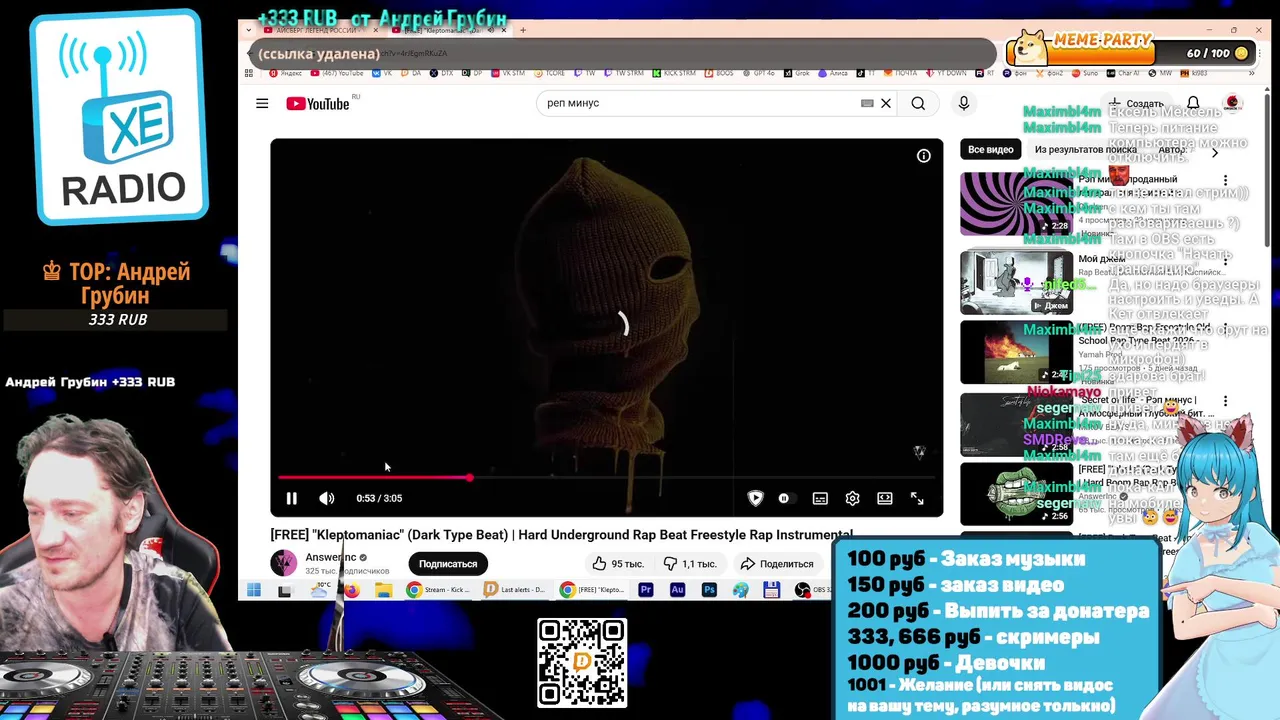Screen dimensions: 1280x720
Task: Open the weather widget on taskbar
Action: pyautogui.click(x=321, y=590)
